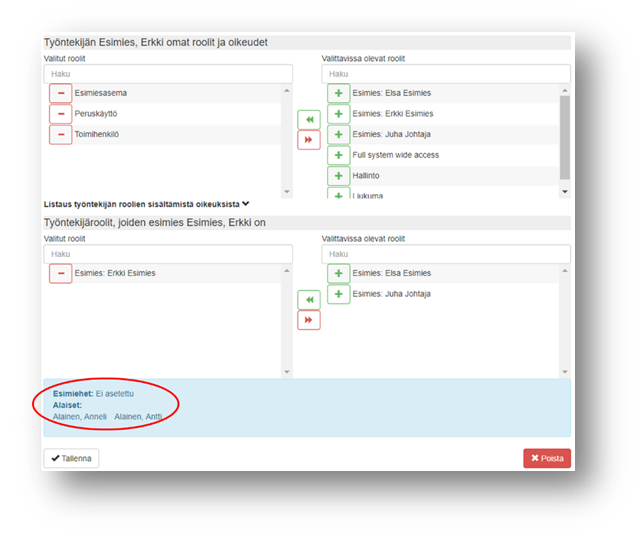Click red Poista delete button
This screenshot has height=536, width=640.
coord(546,458)
